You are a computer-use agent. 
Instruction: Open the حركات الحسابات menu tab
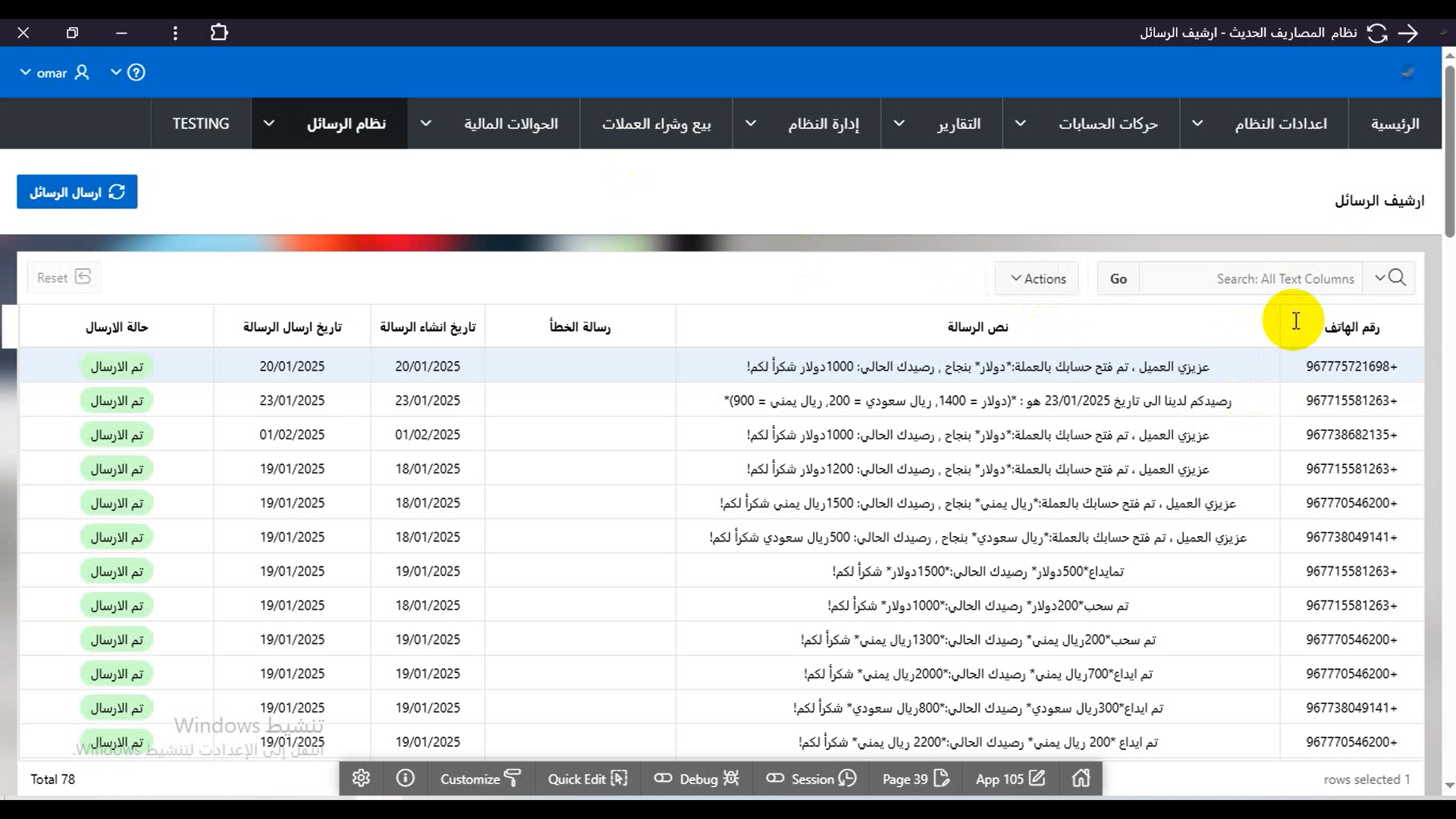click(x=1108, y=124)
